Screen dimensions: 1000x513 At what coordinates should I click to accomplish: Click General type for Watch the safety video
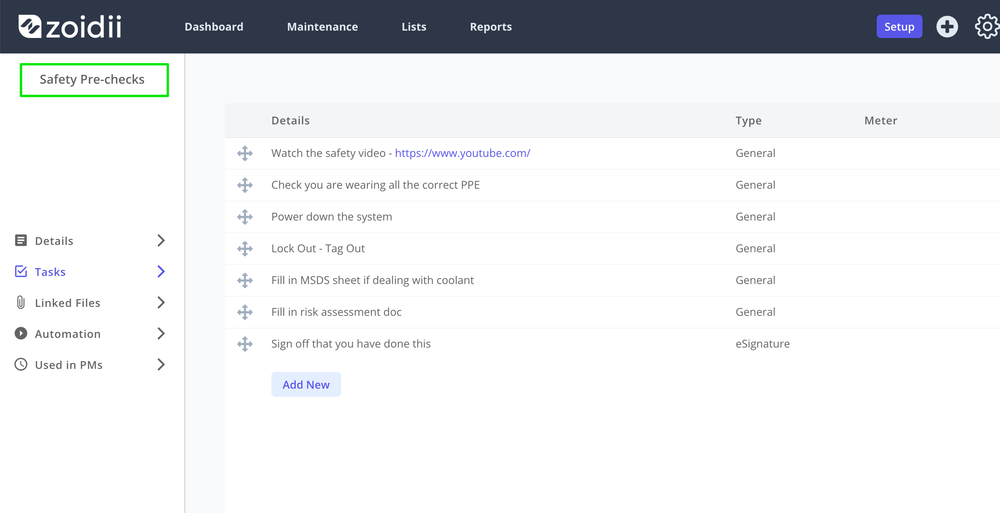[x=755, y=153]
